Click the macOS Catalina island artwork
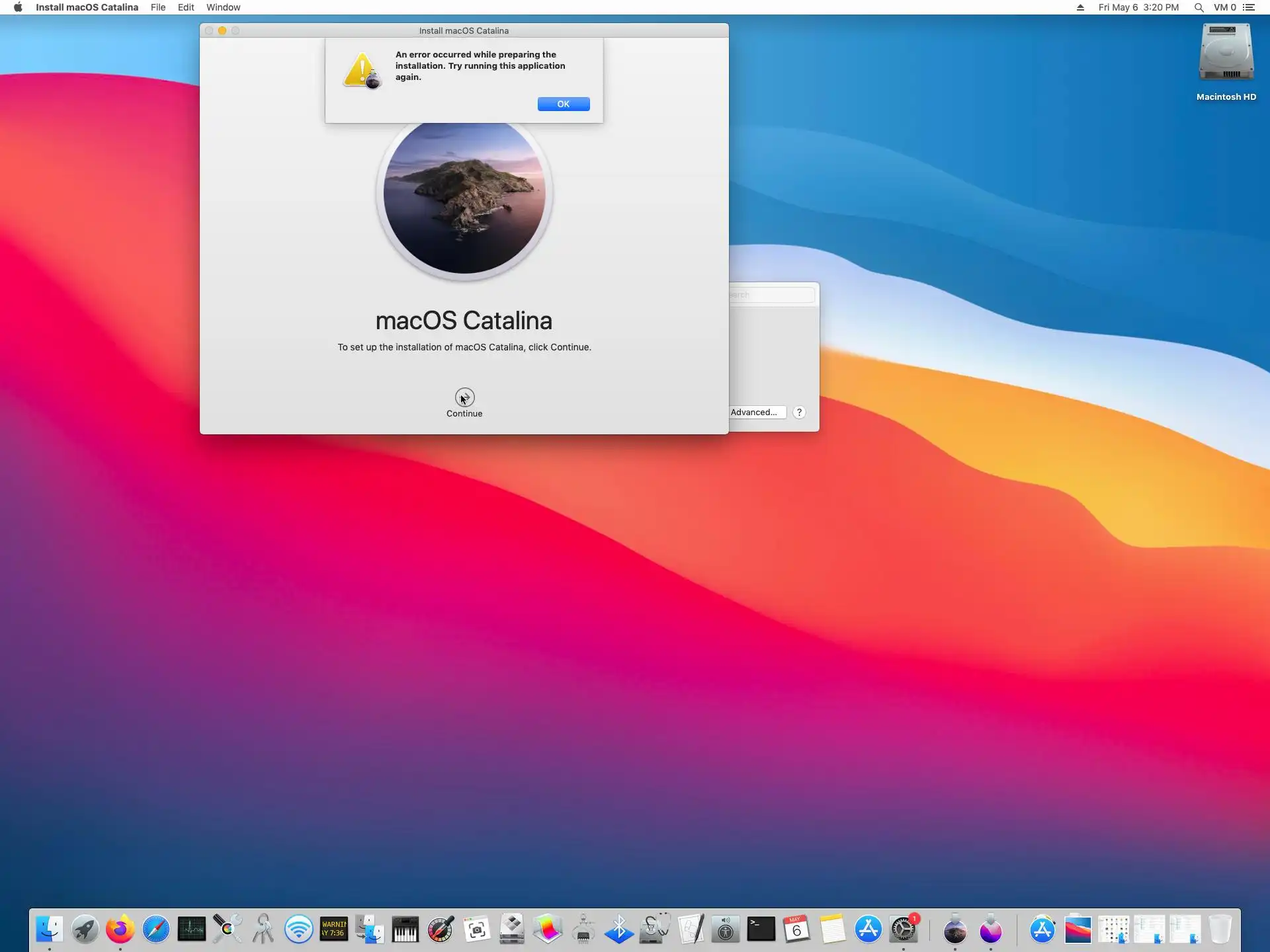1270x952 pixels. coord(464,198)
